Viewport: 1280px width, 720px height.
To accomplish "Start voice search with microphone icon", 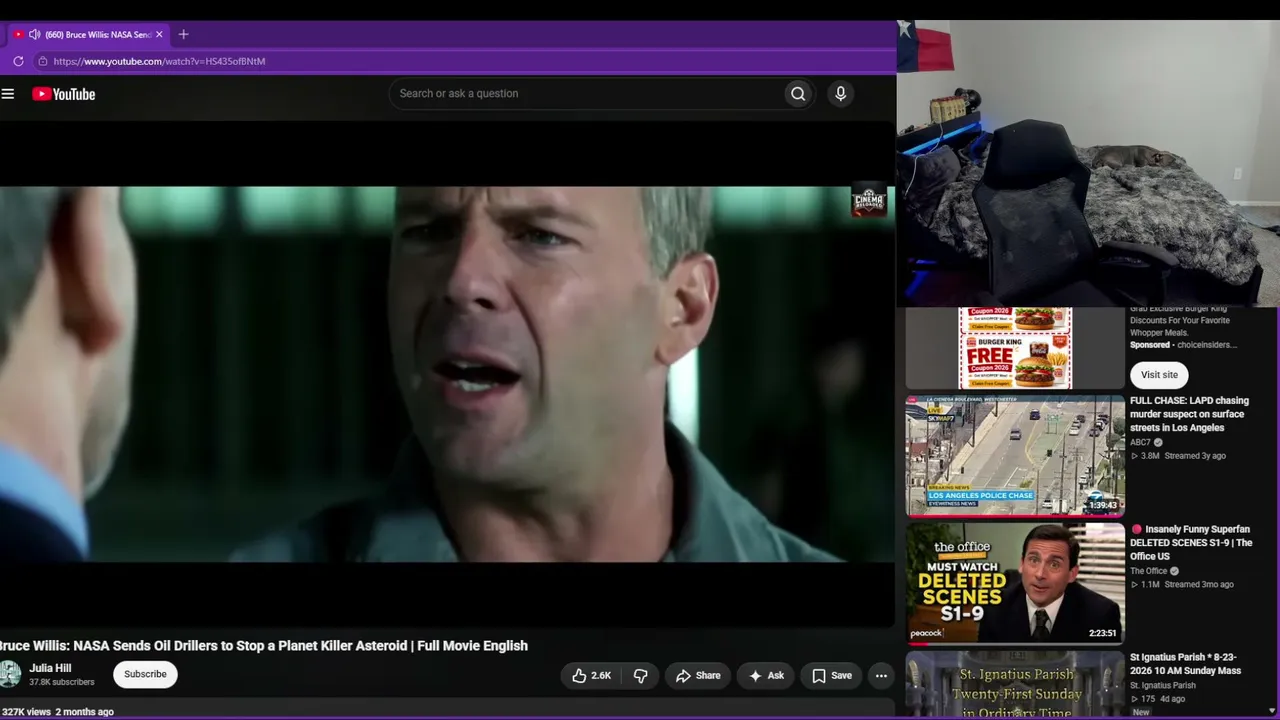I will (x=840, y=94).
